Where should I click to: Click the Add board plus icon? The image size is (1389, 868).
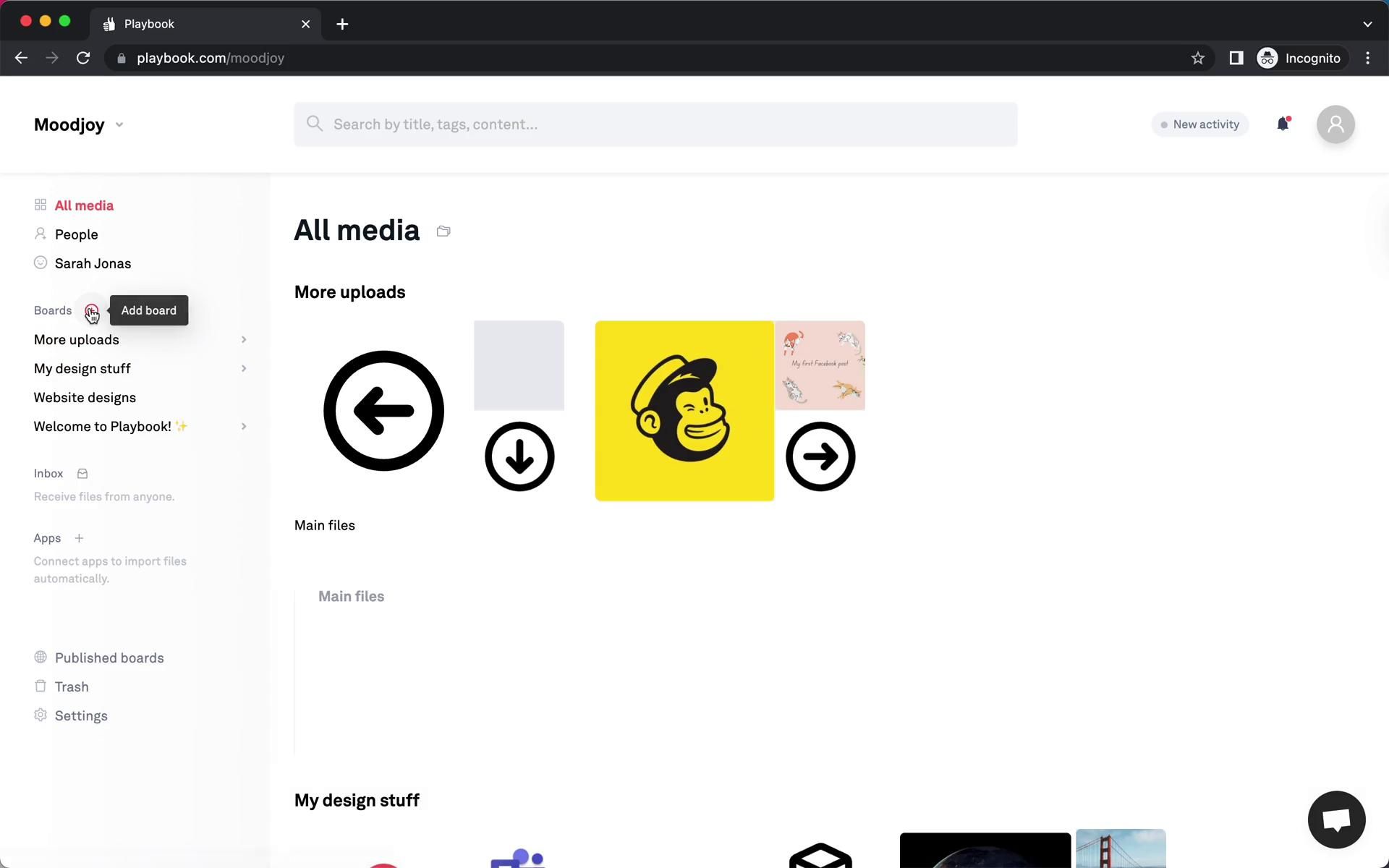point(91,311)
